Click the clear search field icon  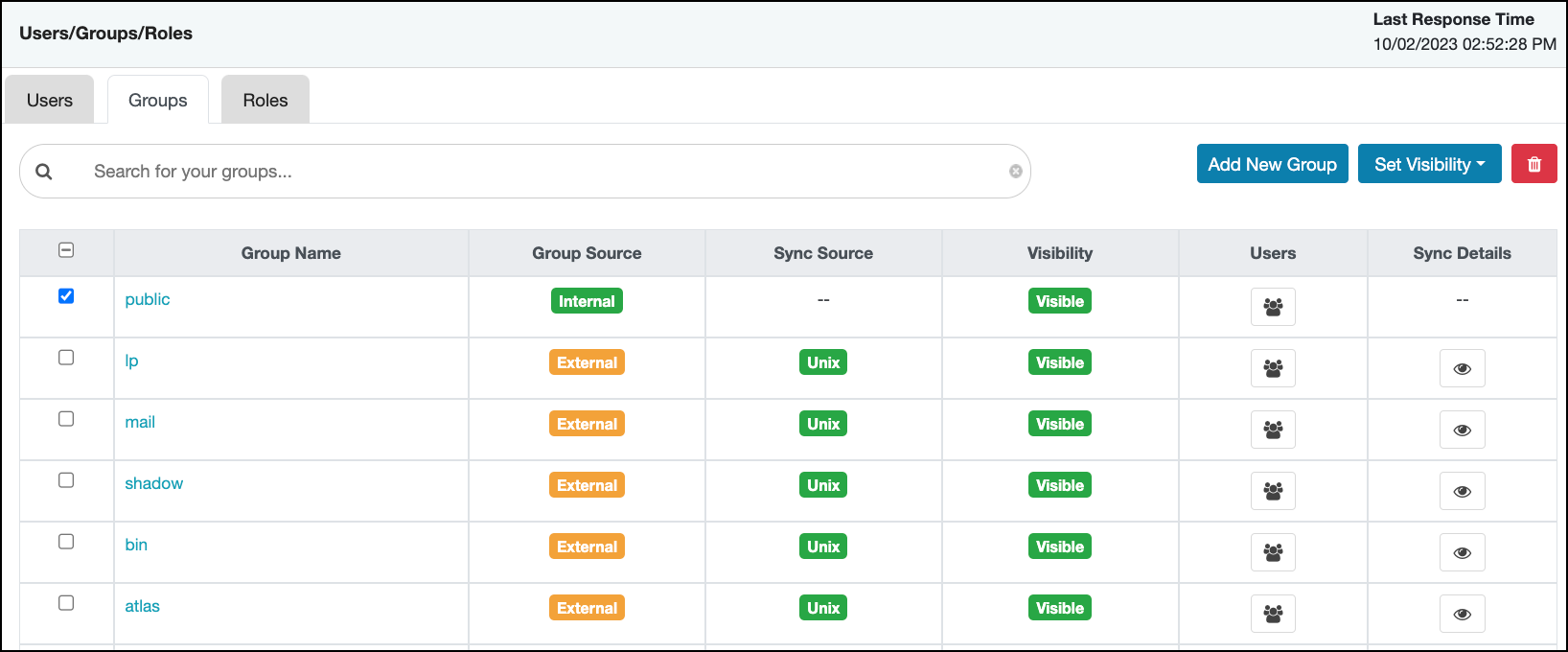pos(1015,172)
